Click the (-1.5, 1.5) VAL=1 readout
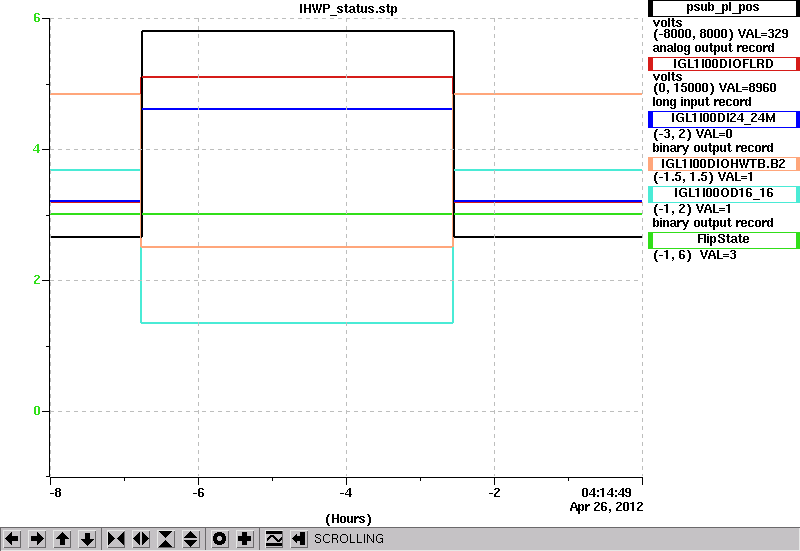Screen dimensions: 800x551 pos(703,177)
